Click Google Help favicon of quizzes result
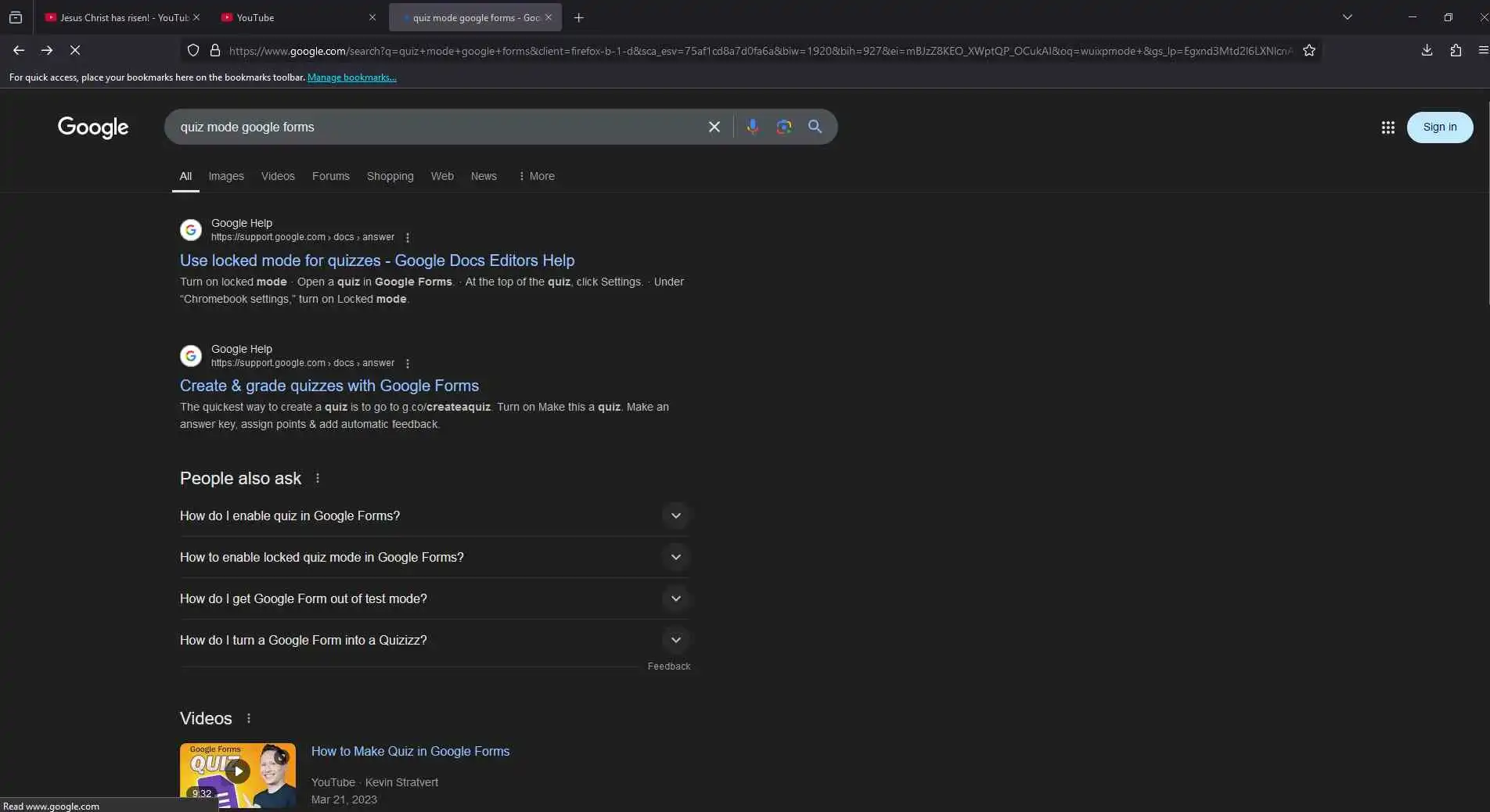The width and height of the screenshot is (1490, 812). [191, 356]
